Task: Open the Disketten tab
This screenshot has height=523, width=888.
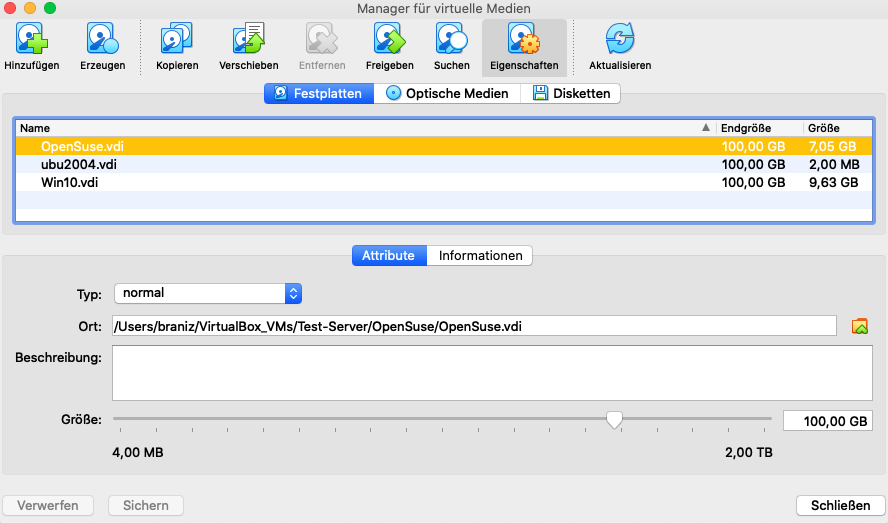Action: 571,93
